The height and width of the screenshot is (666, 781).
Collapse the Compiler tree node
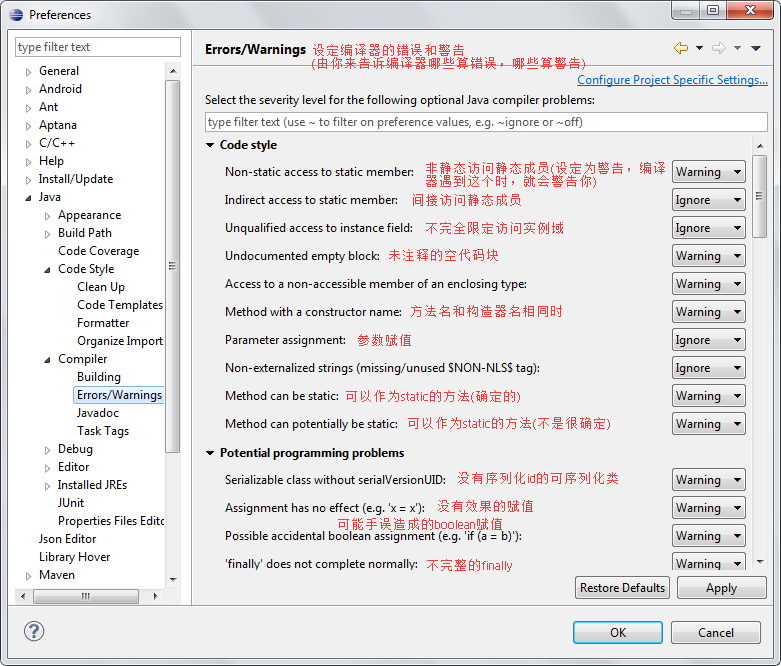tap(47, 360)
